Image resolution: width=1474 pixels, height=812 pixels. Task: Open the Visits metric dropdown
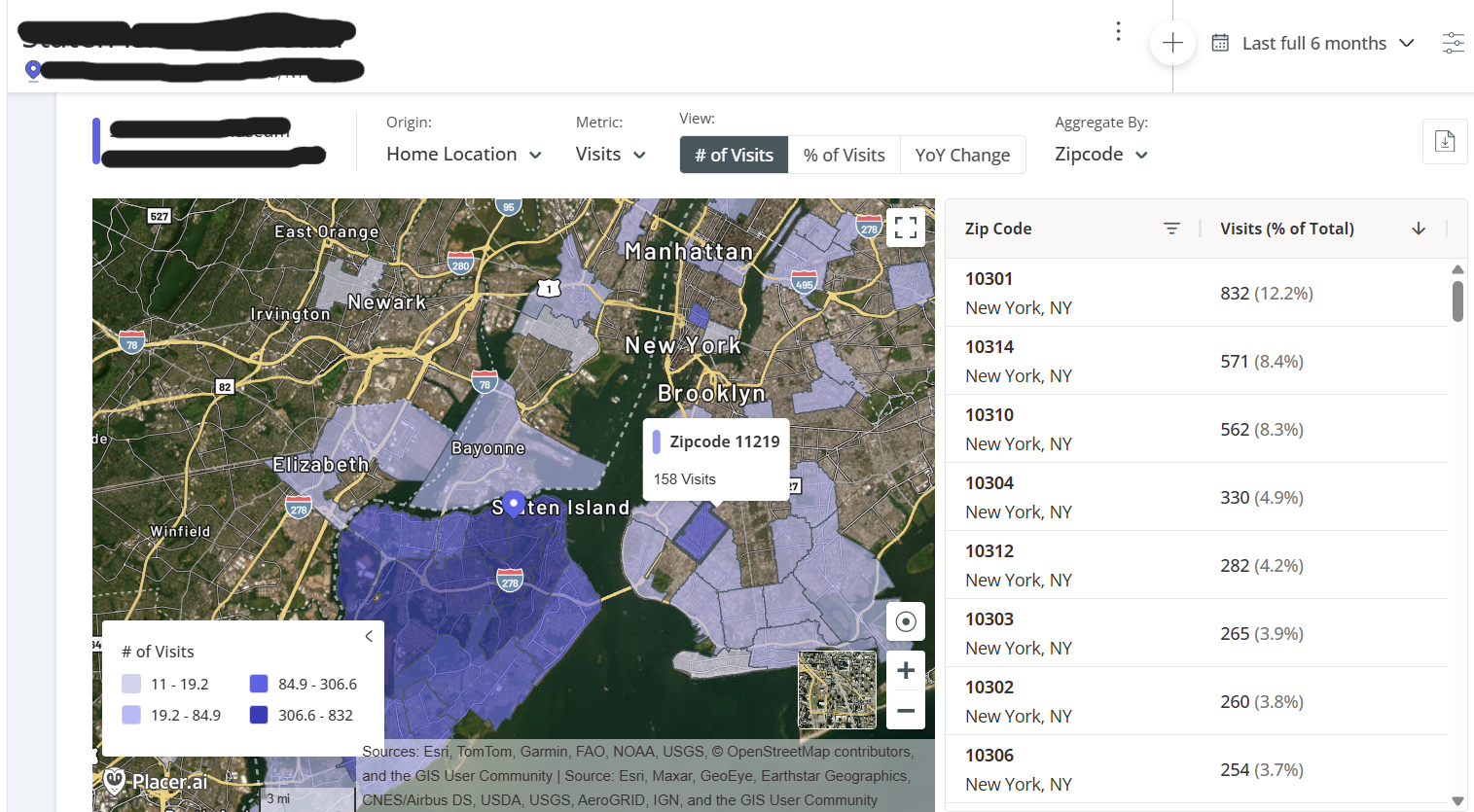(x=611, y=155)
